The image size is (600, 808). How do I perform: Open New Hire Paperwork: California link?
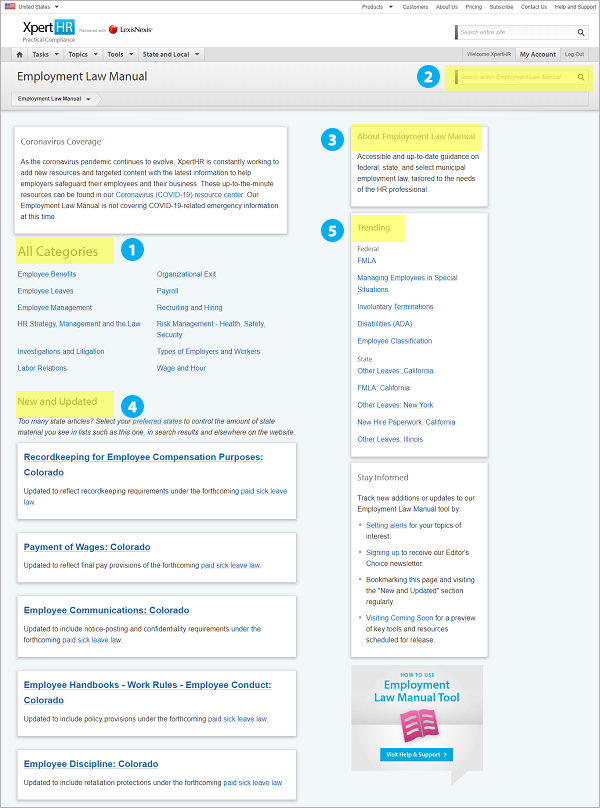pyautogui.click(x=406, y=422)
